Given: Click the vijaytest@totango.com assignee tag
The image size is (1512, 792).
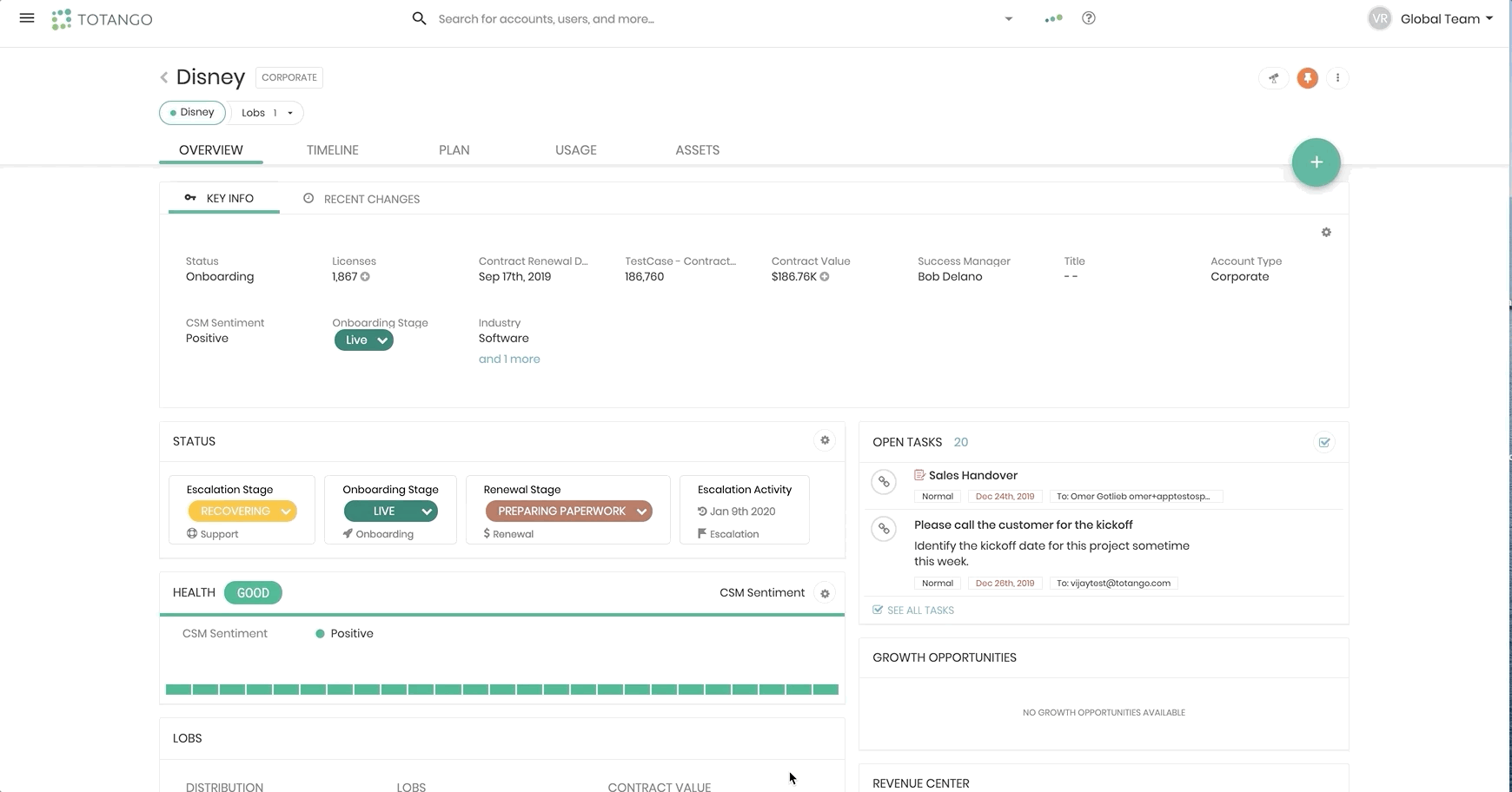Looking at the screenshot, I should [1113, 584].
